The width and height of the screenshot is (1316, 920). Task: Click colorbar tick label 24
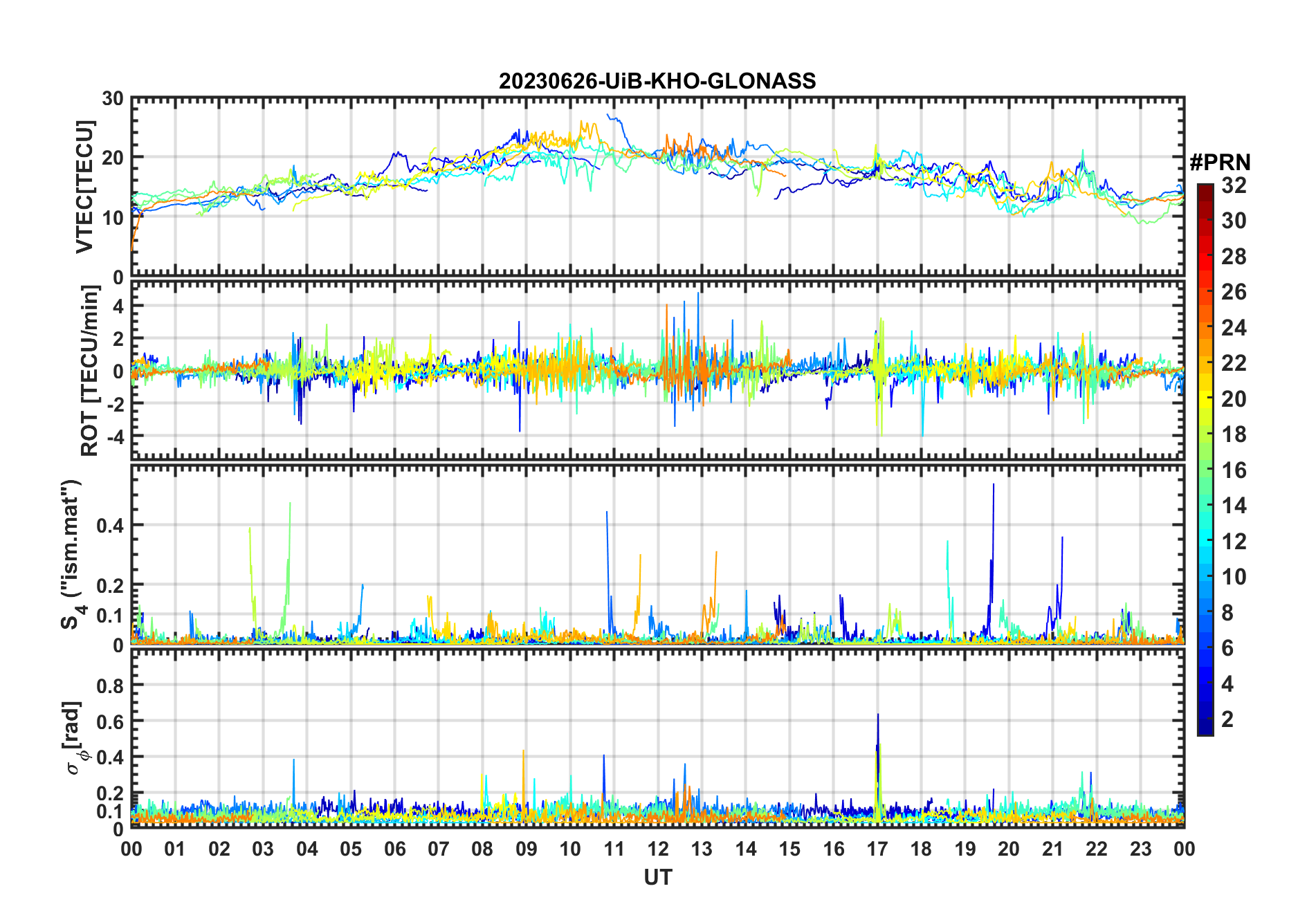tap(1234, 328)
